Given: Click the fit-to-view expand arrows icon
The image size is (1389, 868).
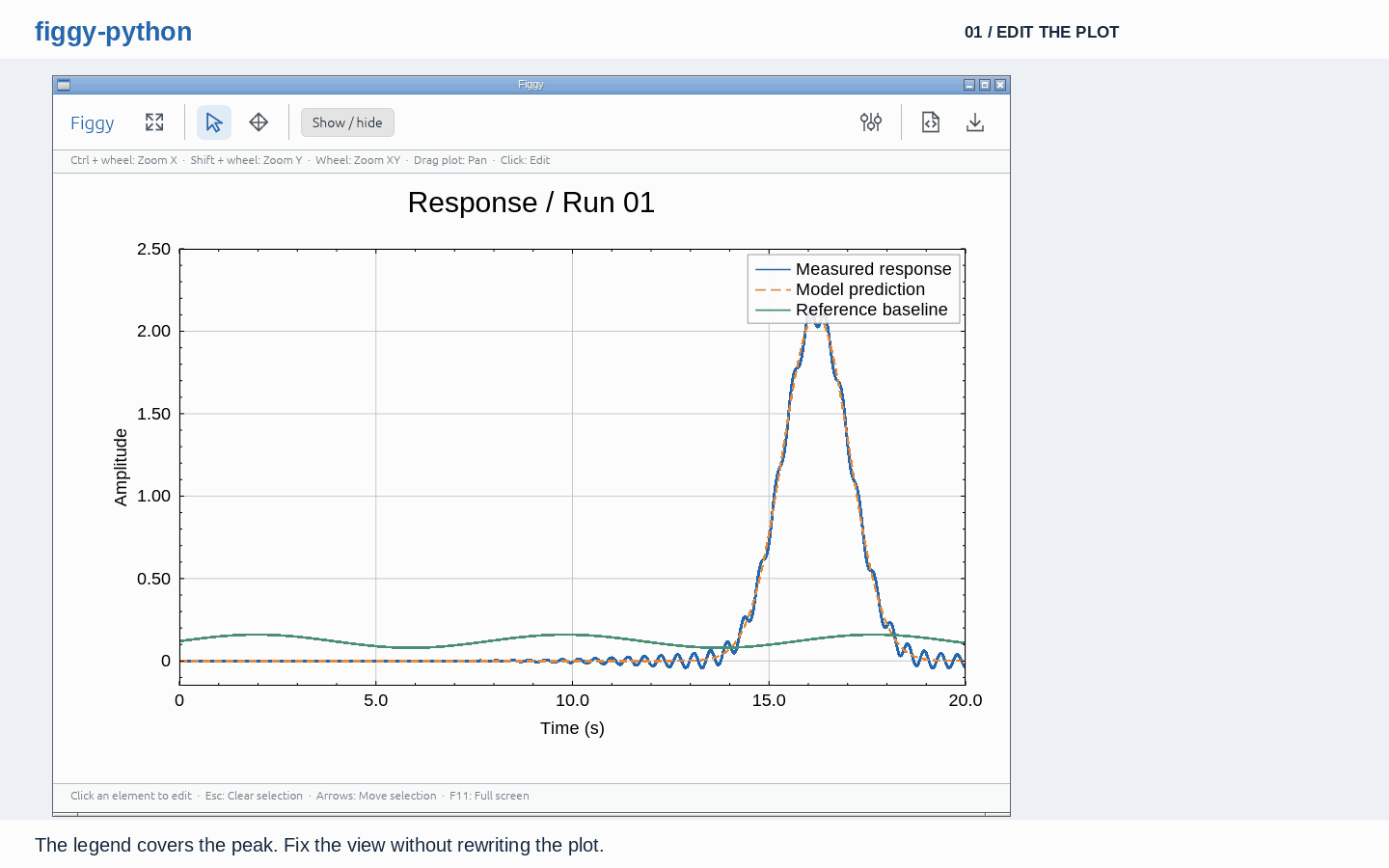Looking at the screenshot, I should [154, 122].
